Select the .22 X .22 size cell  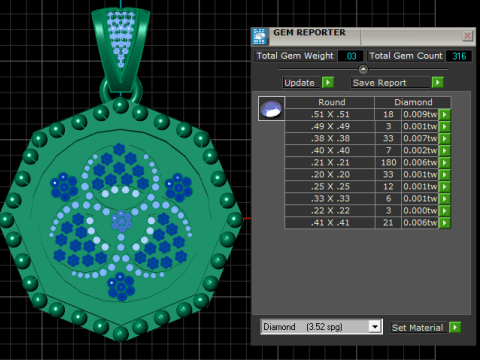[x=330, y=210]
